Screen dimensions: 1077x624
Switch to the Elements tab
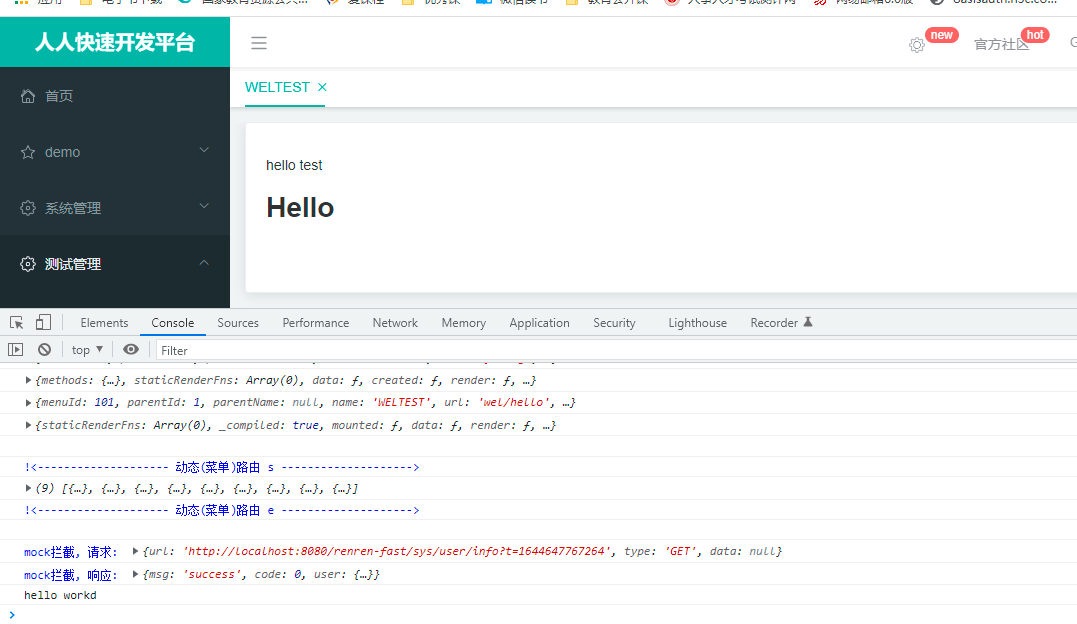[x=104, y=323]
